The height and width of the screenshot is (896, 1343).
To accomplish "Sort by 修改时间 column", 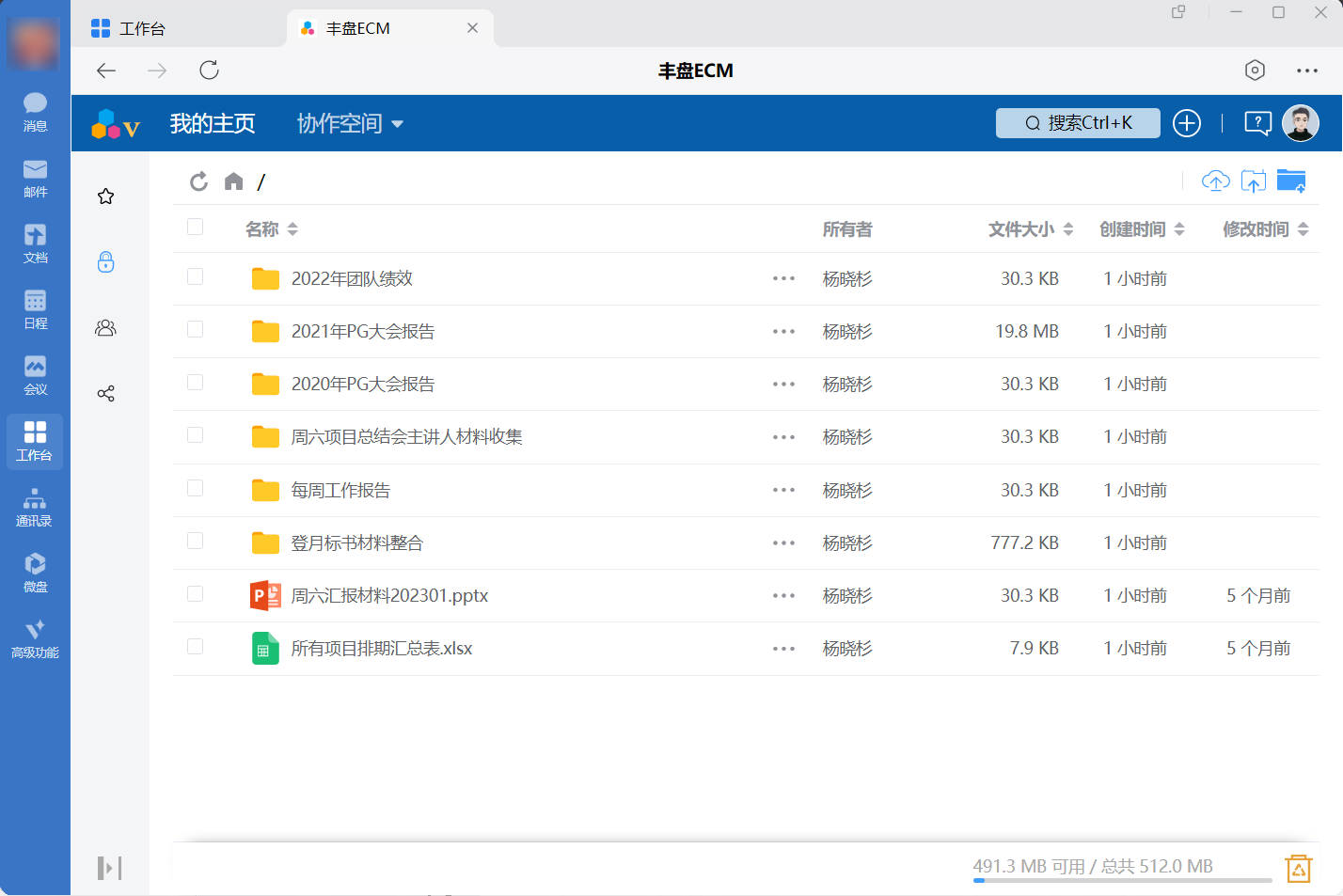I will [x=1266, y=229].
